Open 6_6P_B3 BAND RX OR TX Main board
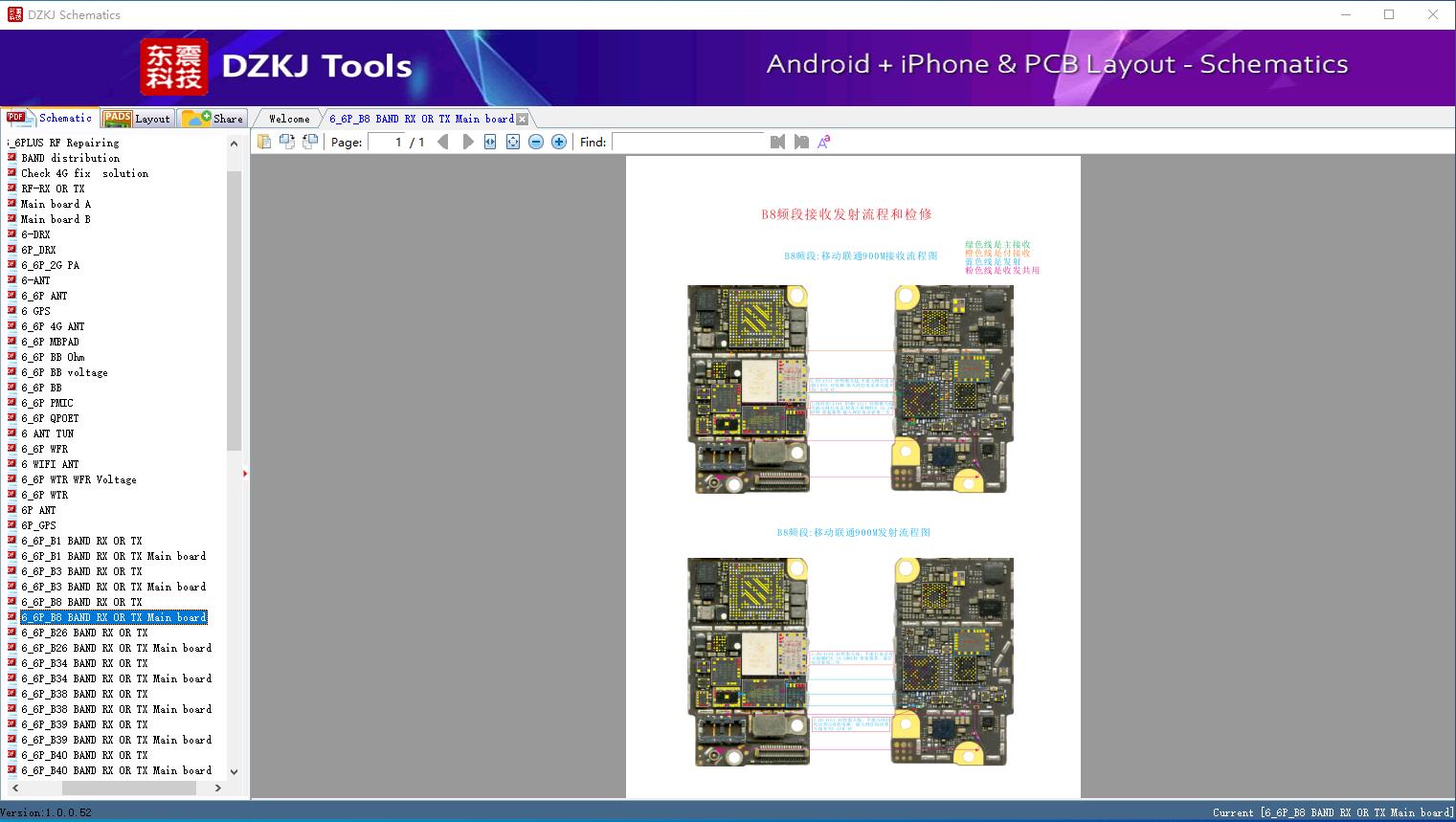Screen dimensions: 1456x822 [x=113, y=587]
